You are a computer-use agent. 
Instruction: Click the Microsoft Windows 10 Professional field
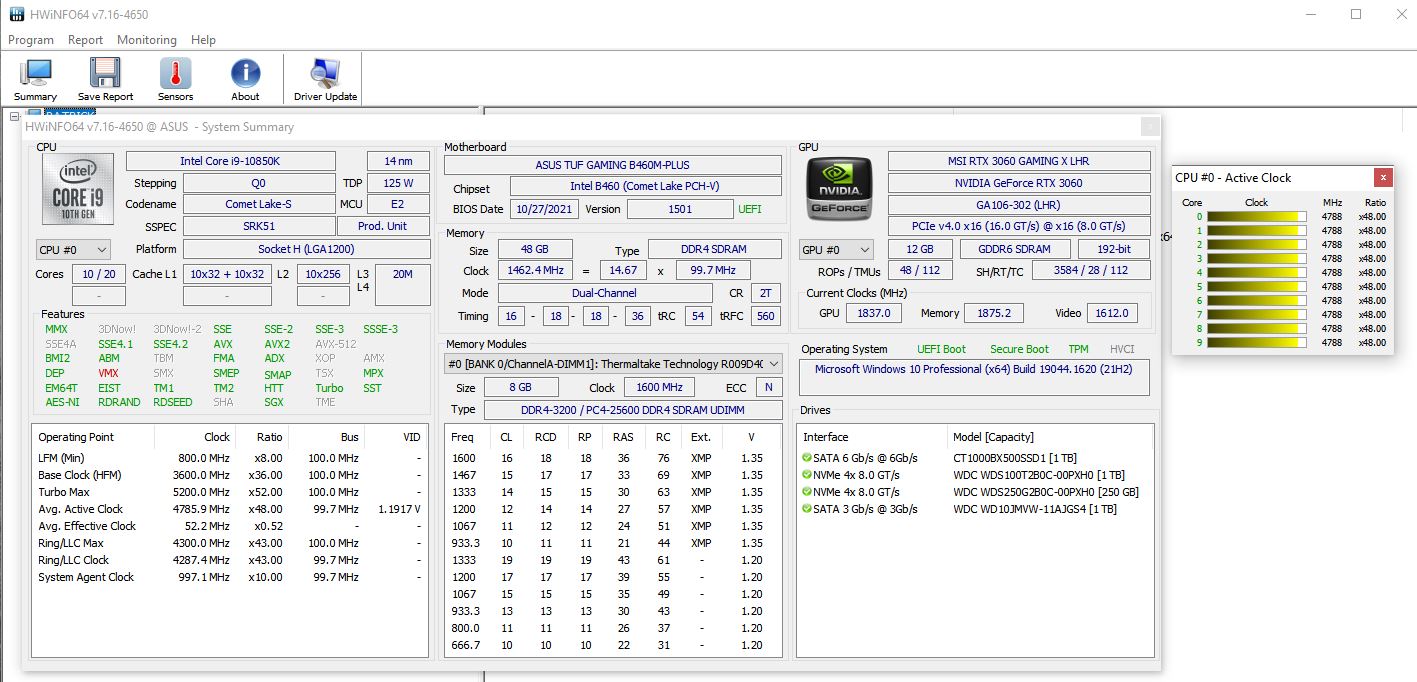tap(974, 377)
